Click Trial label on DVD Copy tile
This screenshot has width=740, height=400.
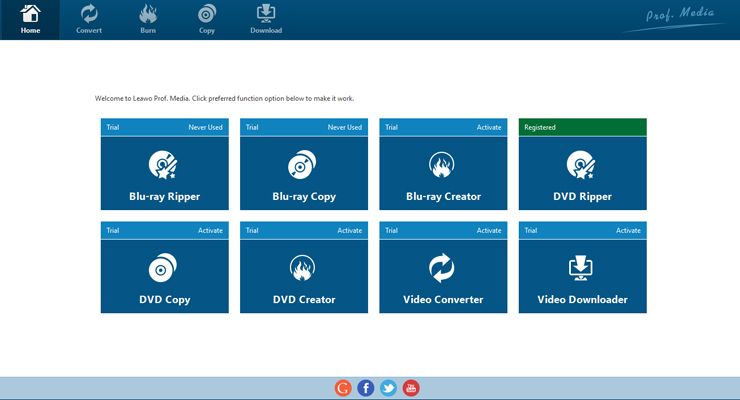(x=113, y=231)
